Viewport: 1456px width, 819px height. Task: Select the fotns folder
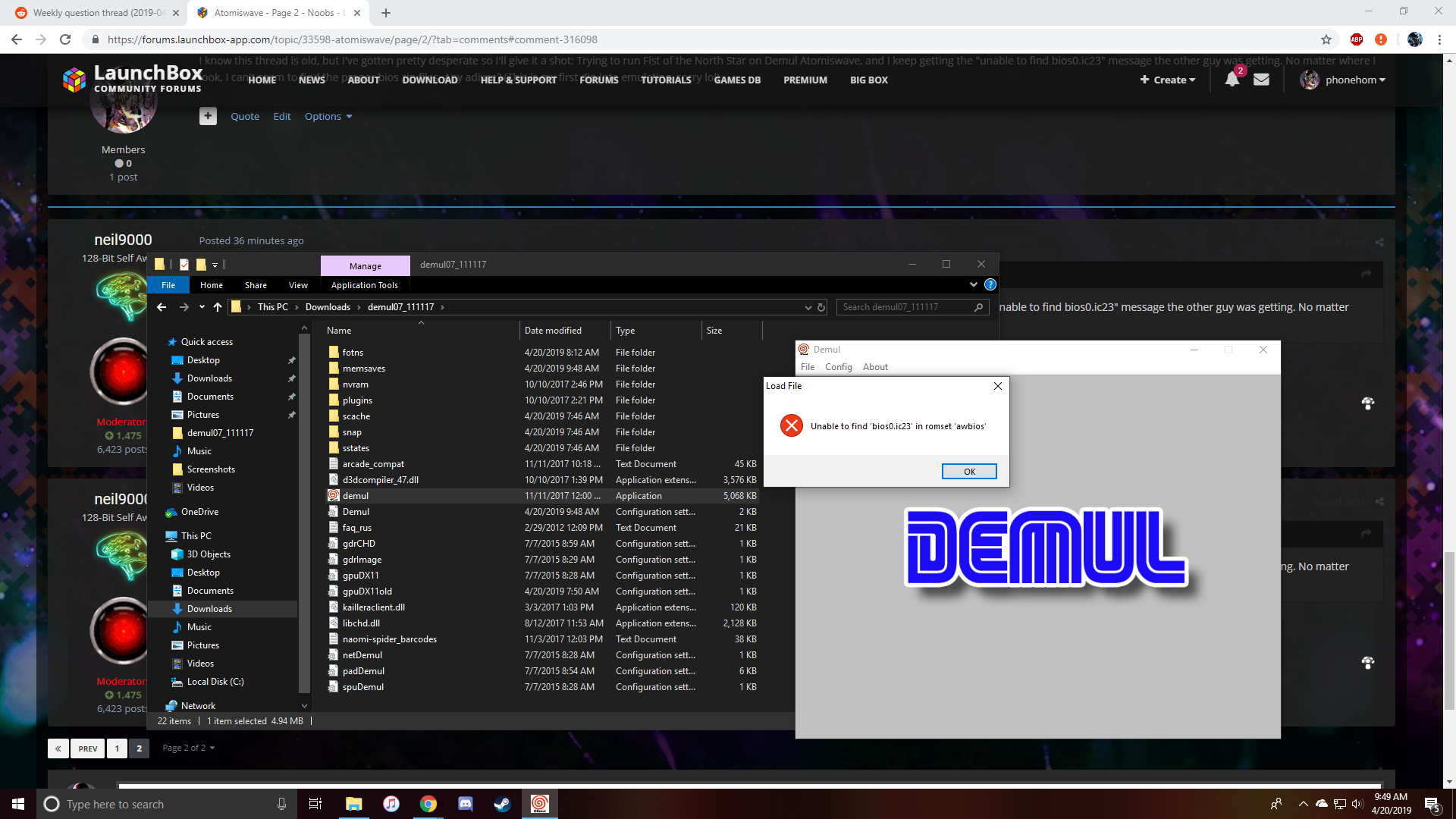(x=542, y=353)
